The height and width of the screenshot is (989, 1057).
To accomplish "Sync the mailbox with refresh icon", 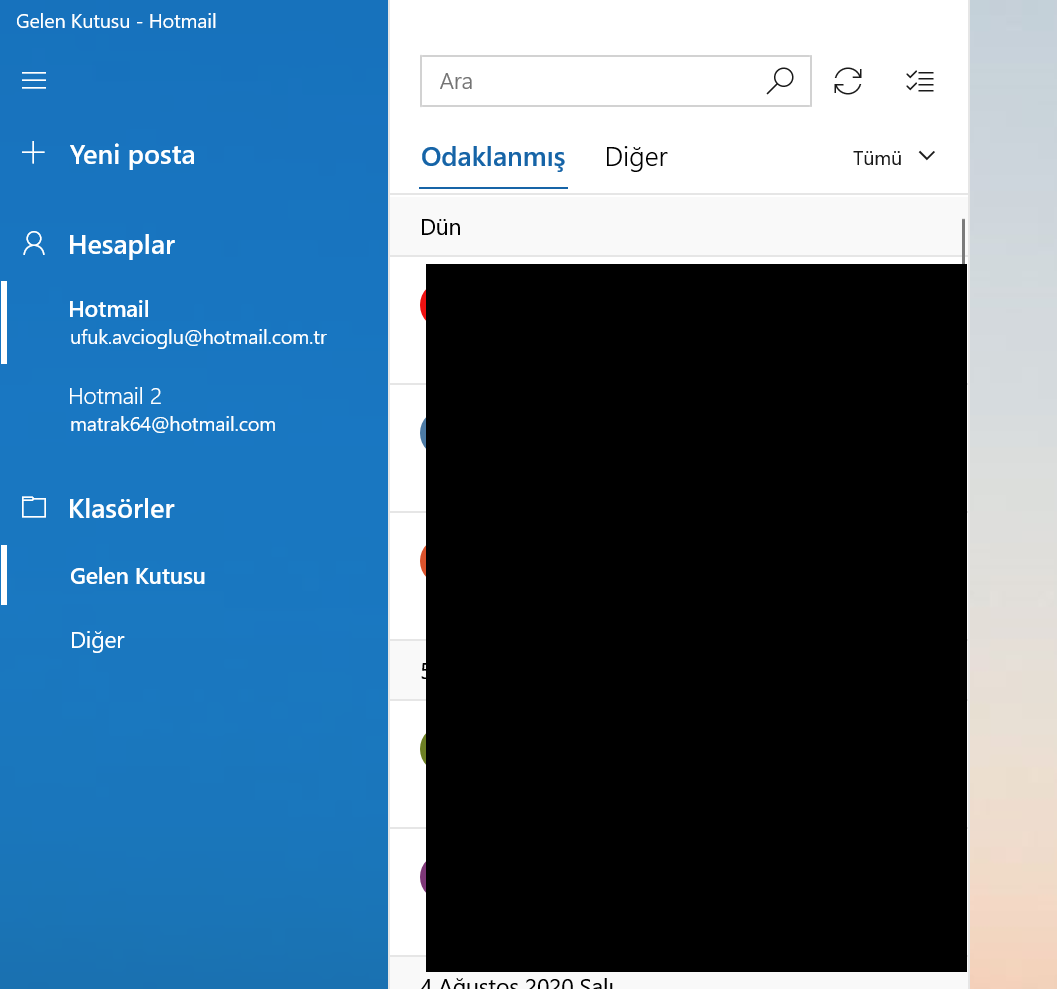I will pyautogui.click(x=847, y=81).
